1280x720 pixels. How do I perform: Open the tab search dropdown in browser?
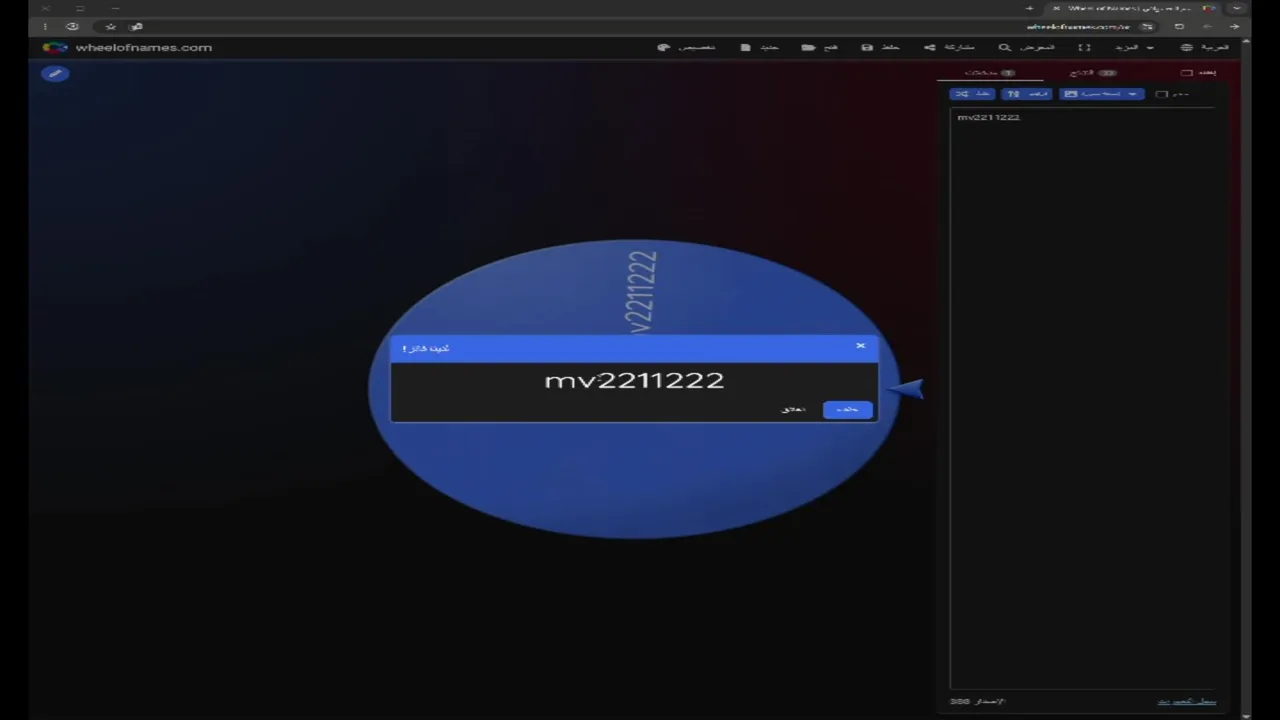click(1237, 8)
